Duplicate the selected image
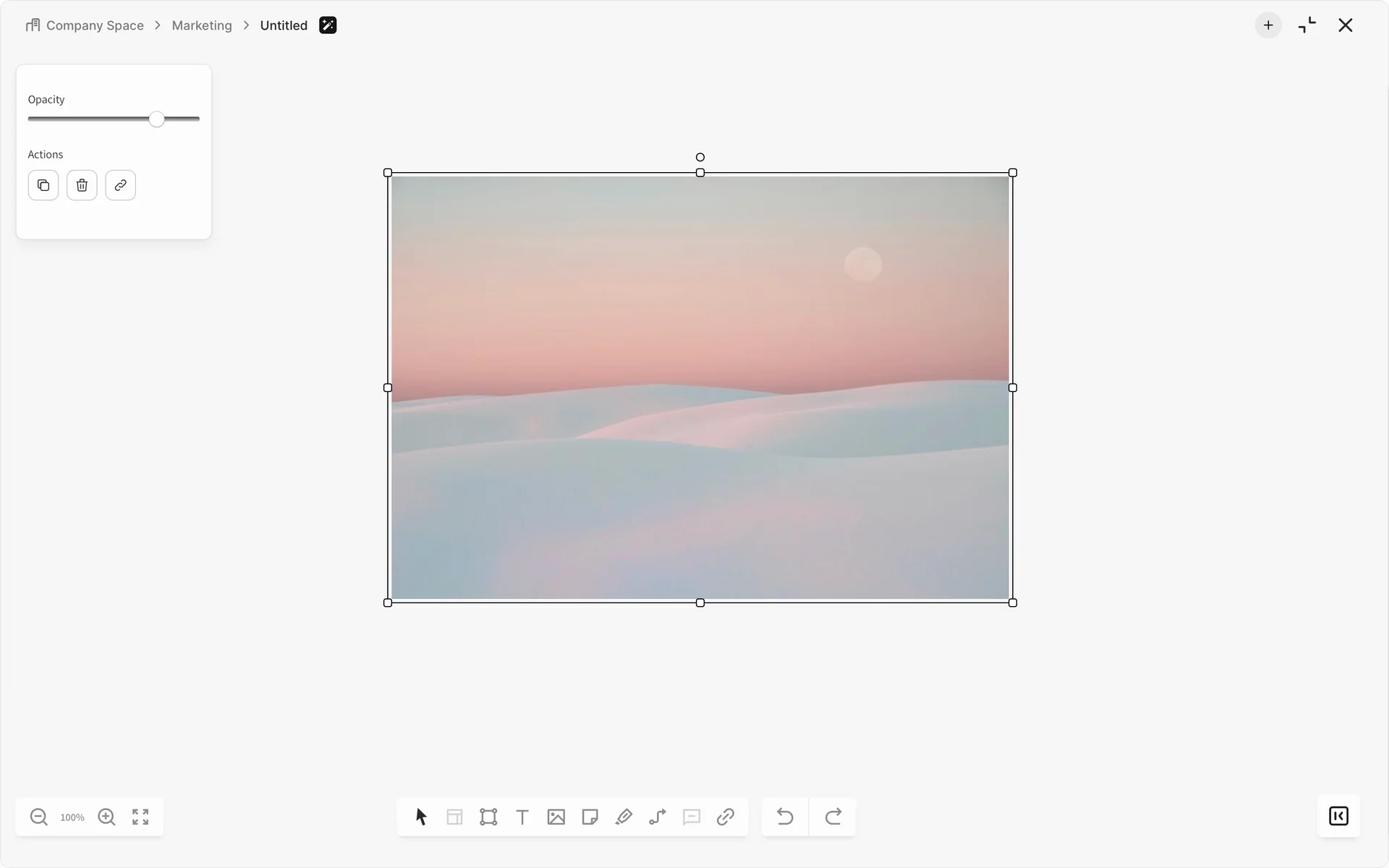The height and width of the screenshot is (868, 1389). pyautogui.click(x=43, y=185)
